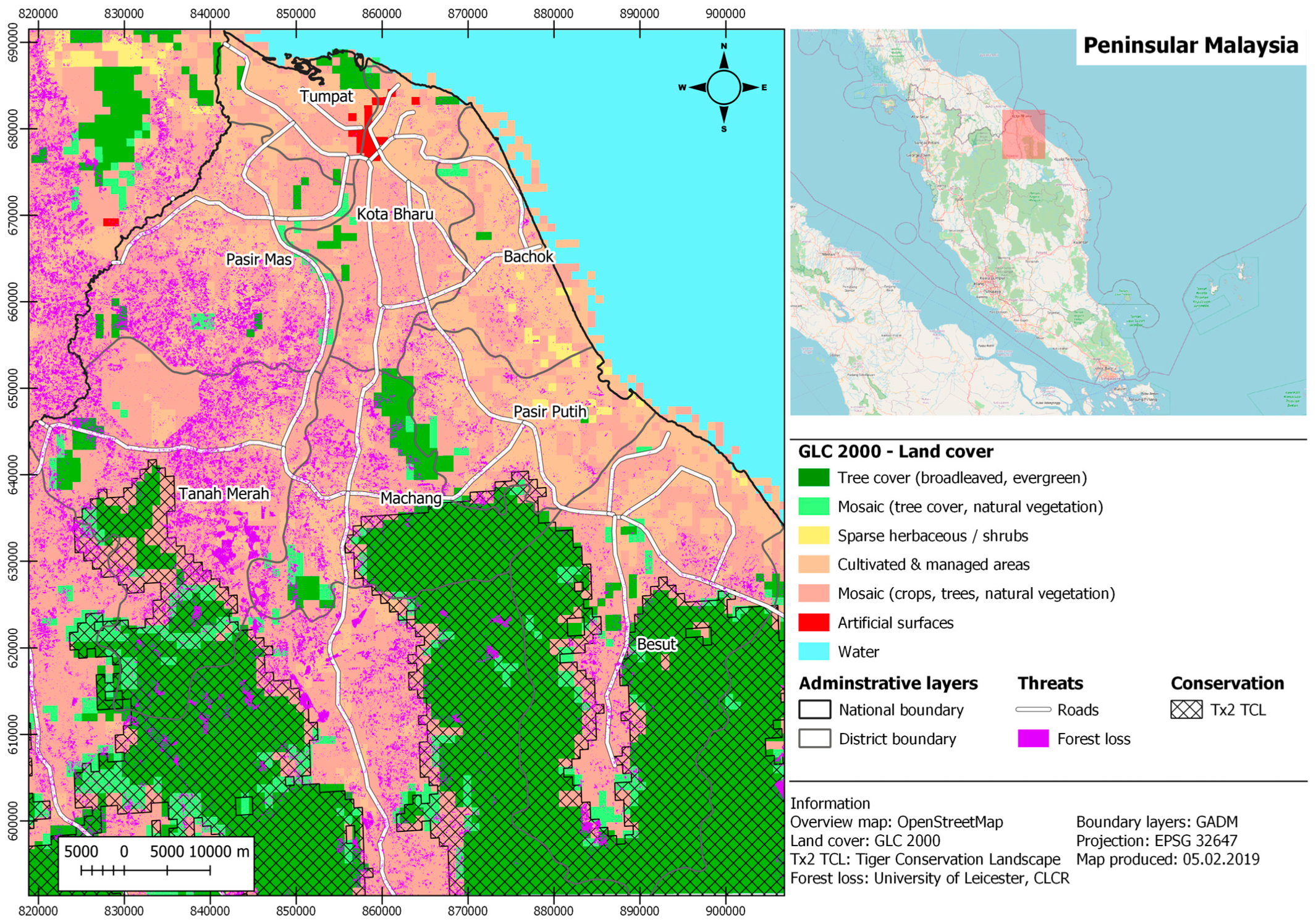Click the magenta Forest loss swatch
1316x924 pixels.
(x=1033, y=739)
